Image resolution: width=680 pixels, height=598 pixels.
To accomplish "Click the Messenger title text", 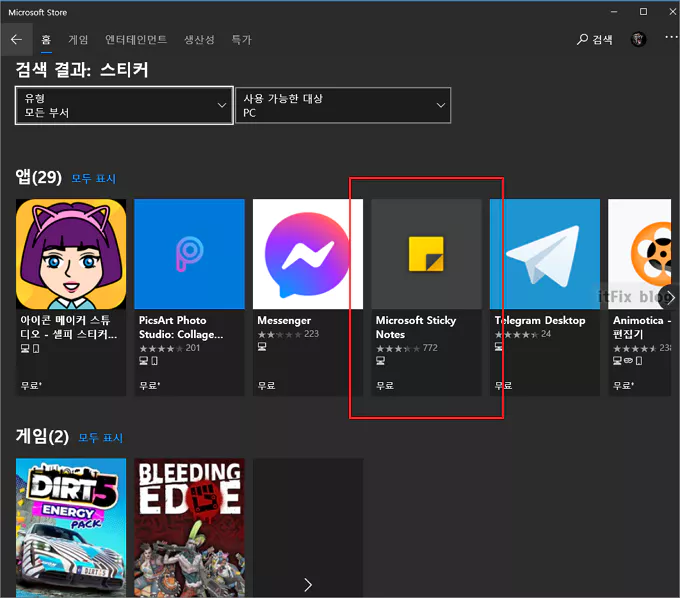I will point(284,320).
